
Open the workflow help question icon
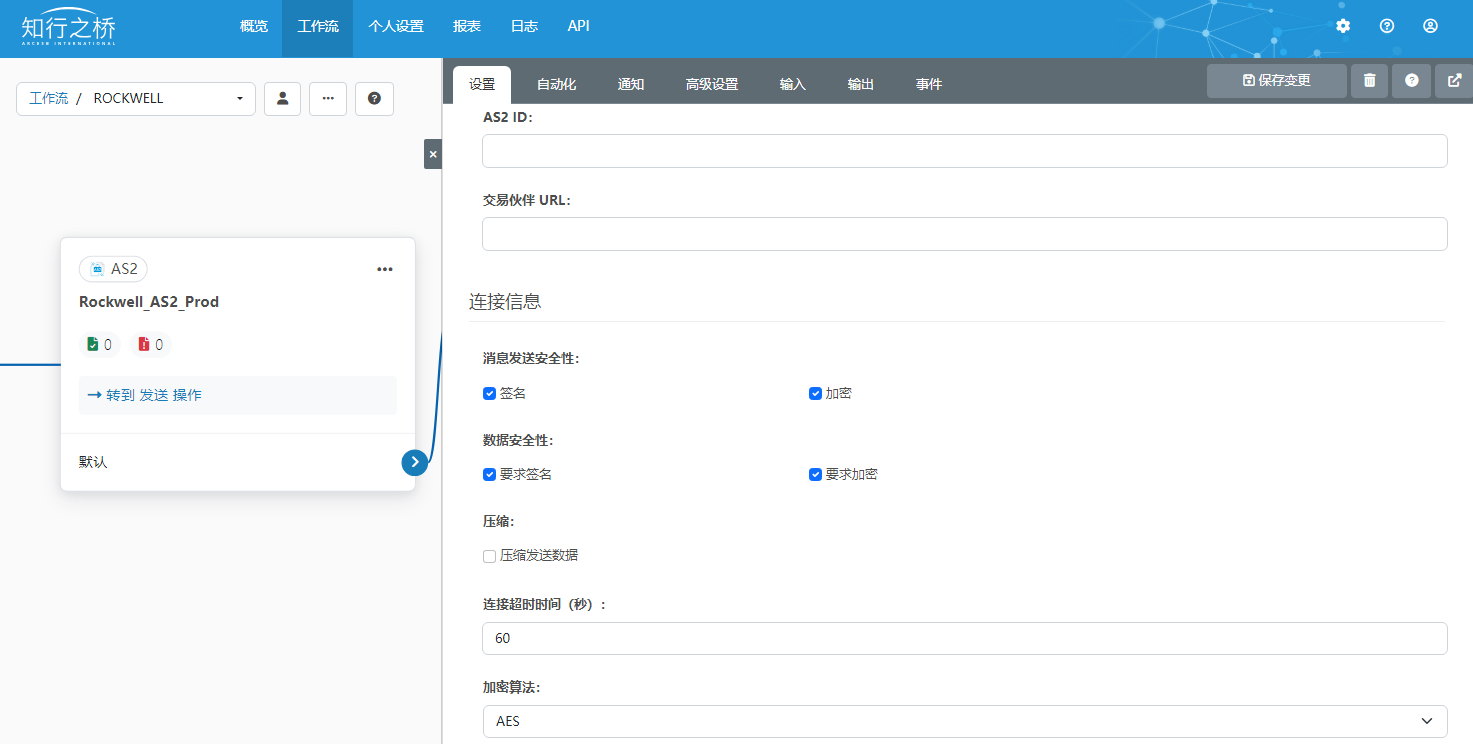pyautogui.click(x=374, y=99)
